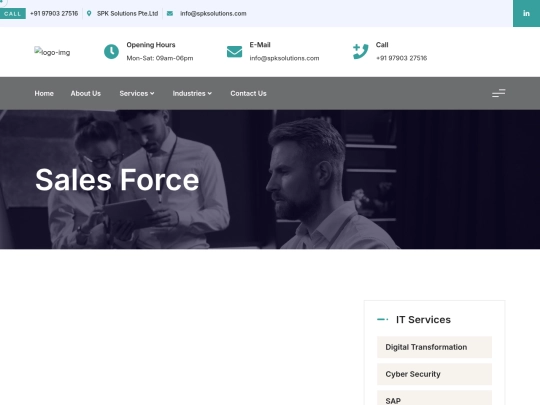Open the LinkedIn icon link

pos(526,13)
